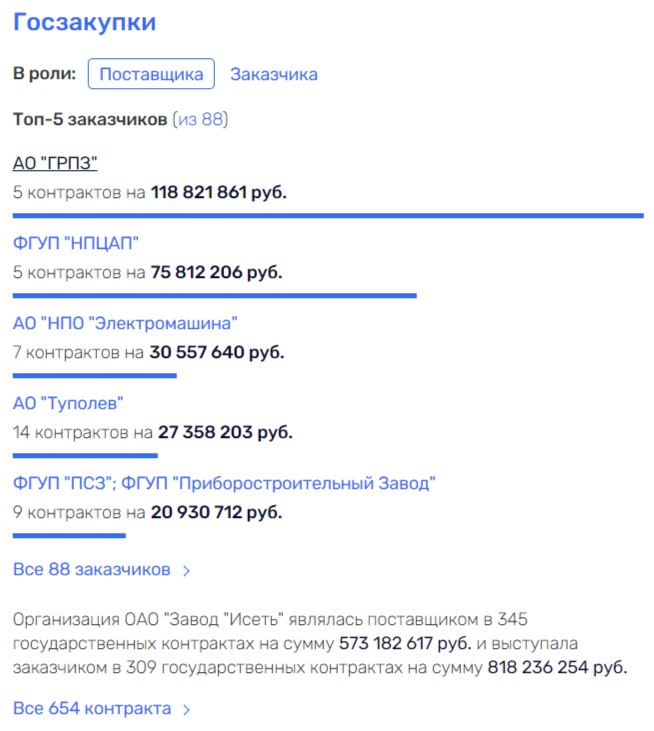Click the bar under НПО "Электромашина" contracts

[94, 375]
